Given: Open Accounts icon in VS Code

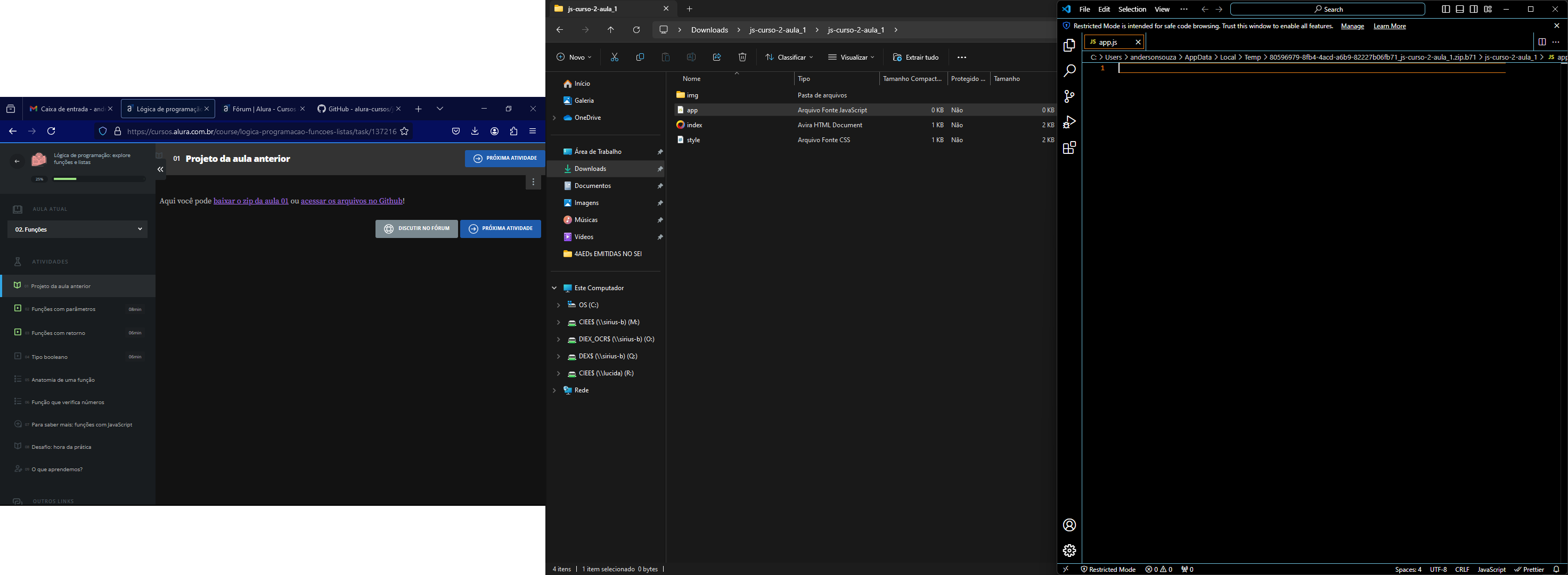Looking at the screenshot, I should pyautogui.click(x=1069, y=525).
